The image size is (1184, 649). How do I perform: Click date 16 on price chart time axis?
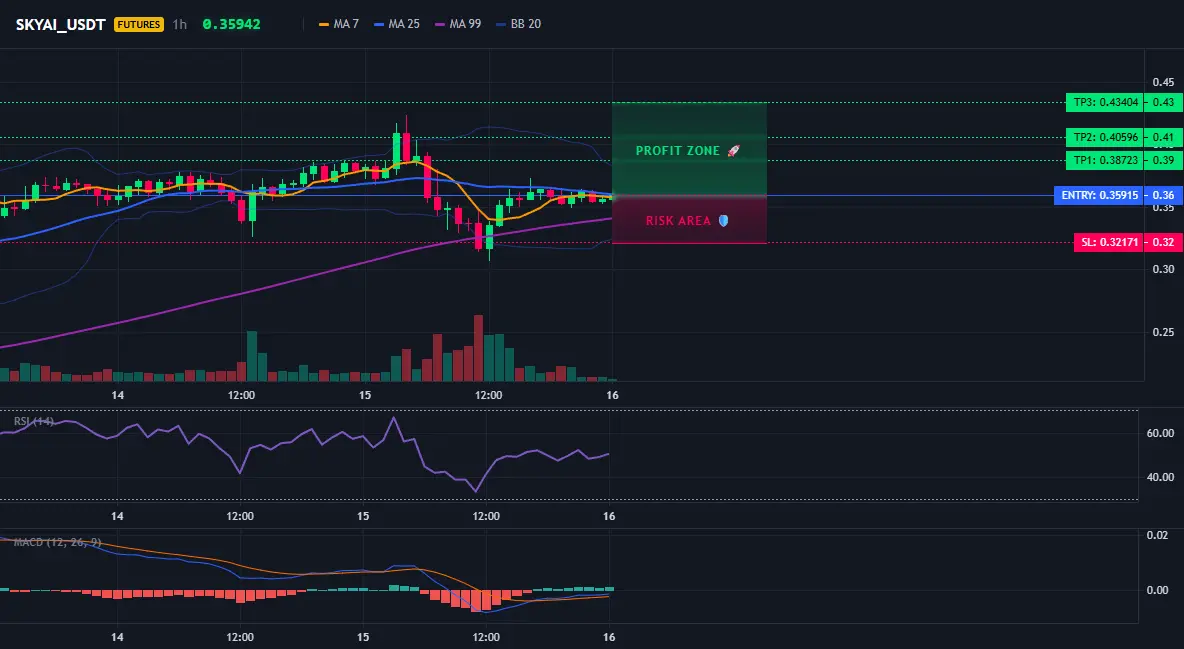[612, 395]
